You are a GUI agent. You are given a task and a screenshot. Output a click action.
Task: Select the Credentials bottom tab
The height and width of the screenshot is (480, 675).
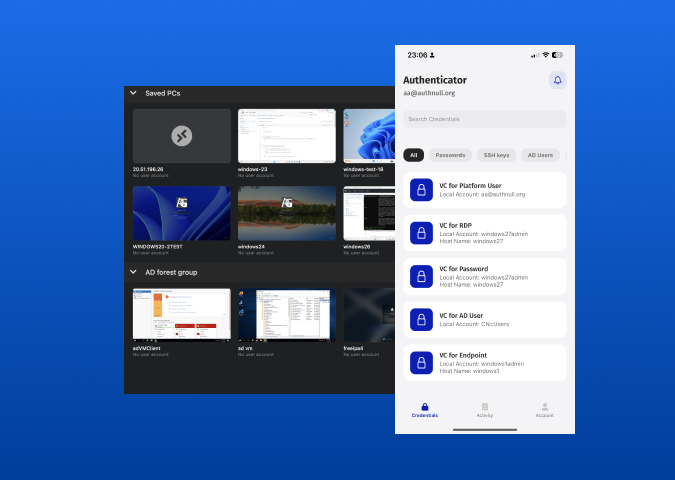(425, 410)
